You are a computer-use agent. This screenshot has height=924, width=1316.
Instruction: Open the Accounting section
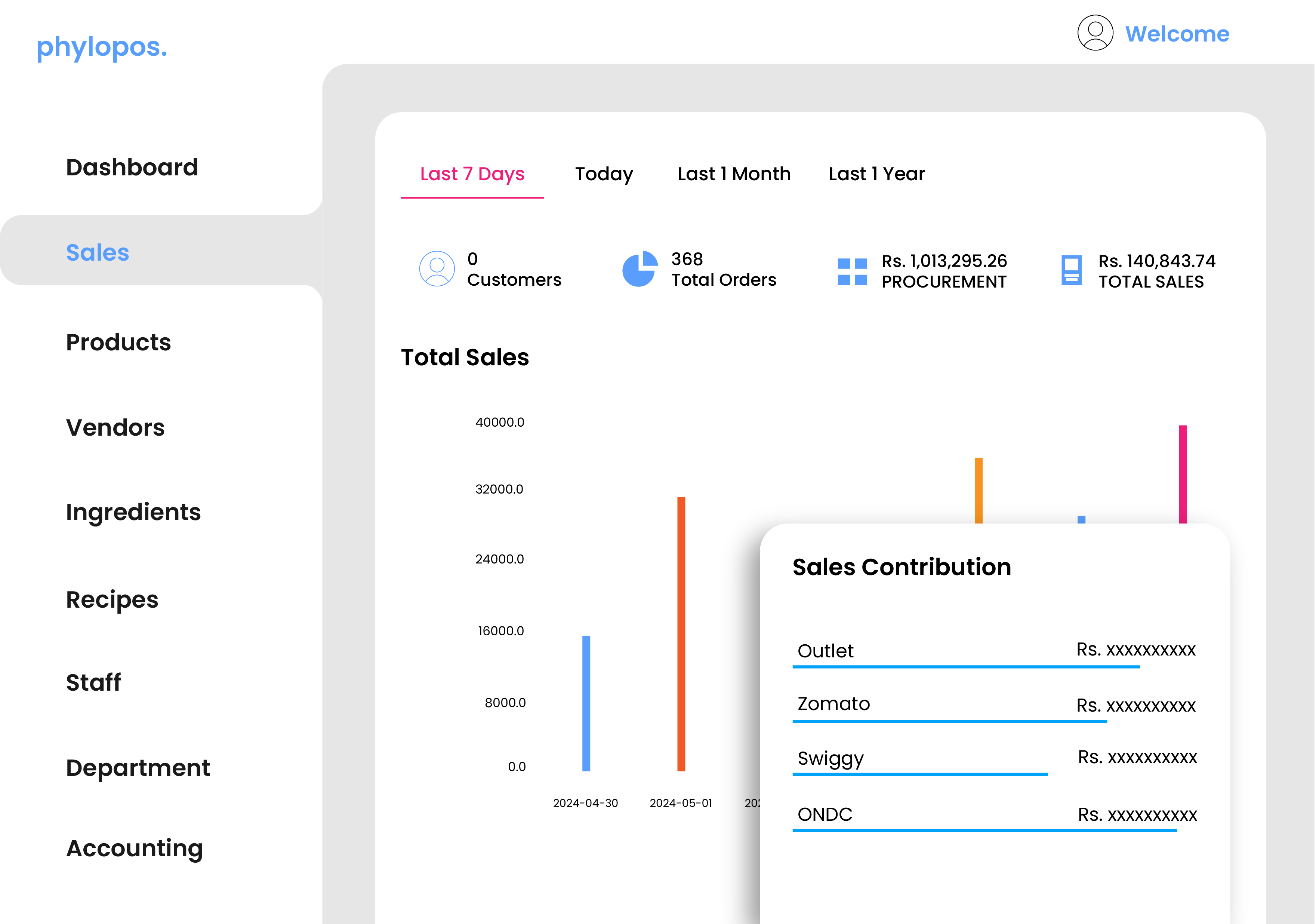coord(134,848)
